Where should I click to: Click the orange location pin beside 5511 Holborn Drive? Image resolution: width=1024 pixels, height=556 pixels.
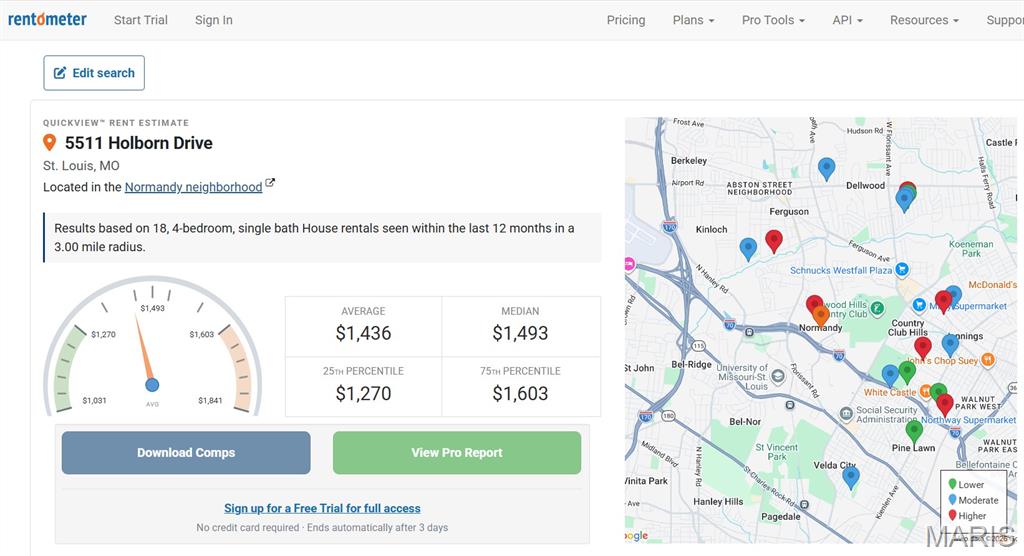point(49,142)
